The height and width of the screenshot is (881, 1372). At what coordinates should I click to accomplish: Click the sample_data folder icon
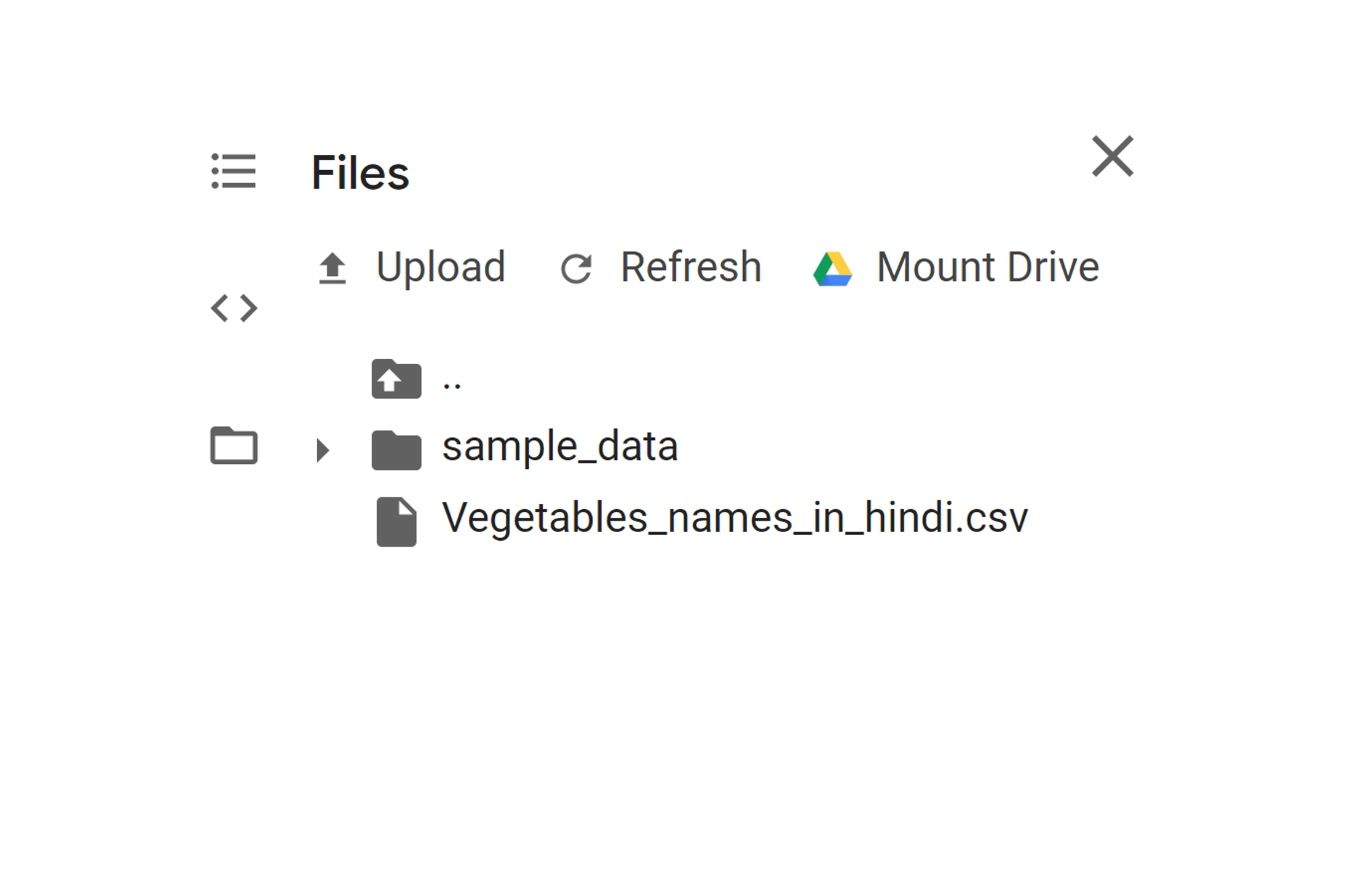coord(396,450)
